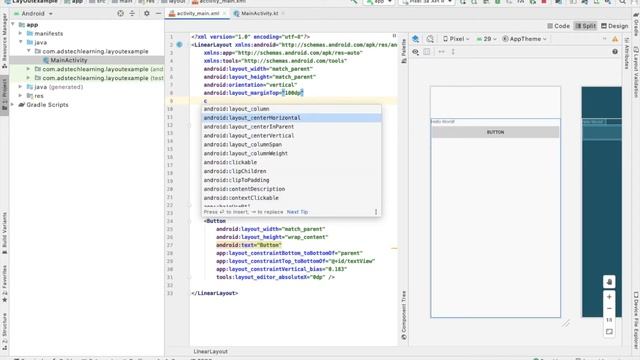Open the autocomplete popup three-dot menu
The width and height of the screenshot is (640, 360).
pos(376,212)
